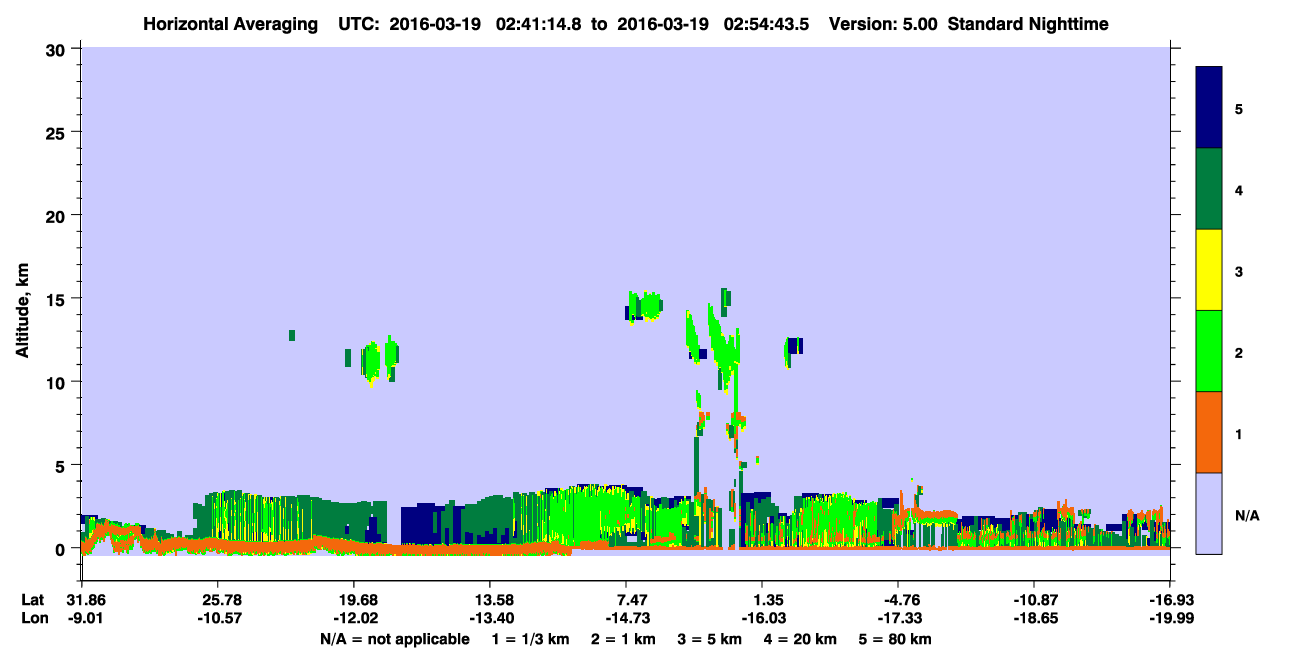Click the longitude value -13.40
Screen dimensions: 1300x667
490,618
